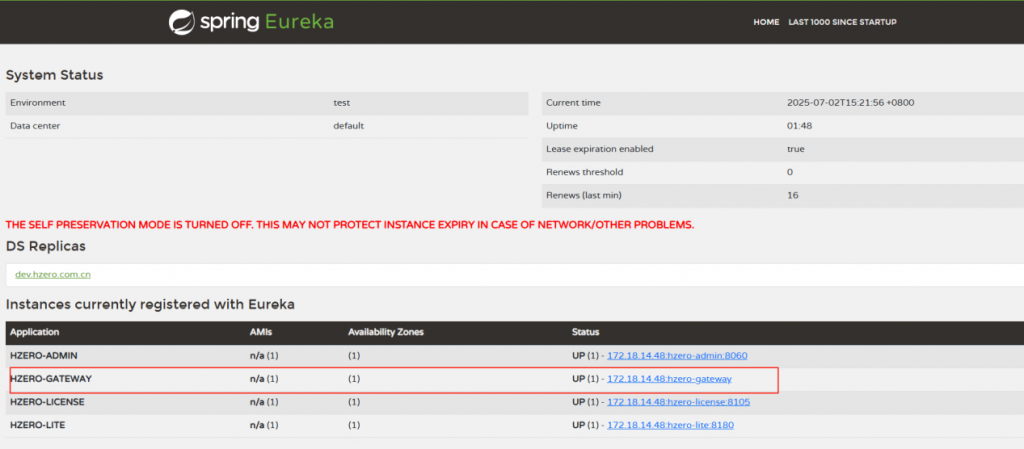Visit the hzero-lite:8180 instance link
This screenshot has width=1024, height=449.
(x=670, y=425)
